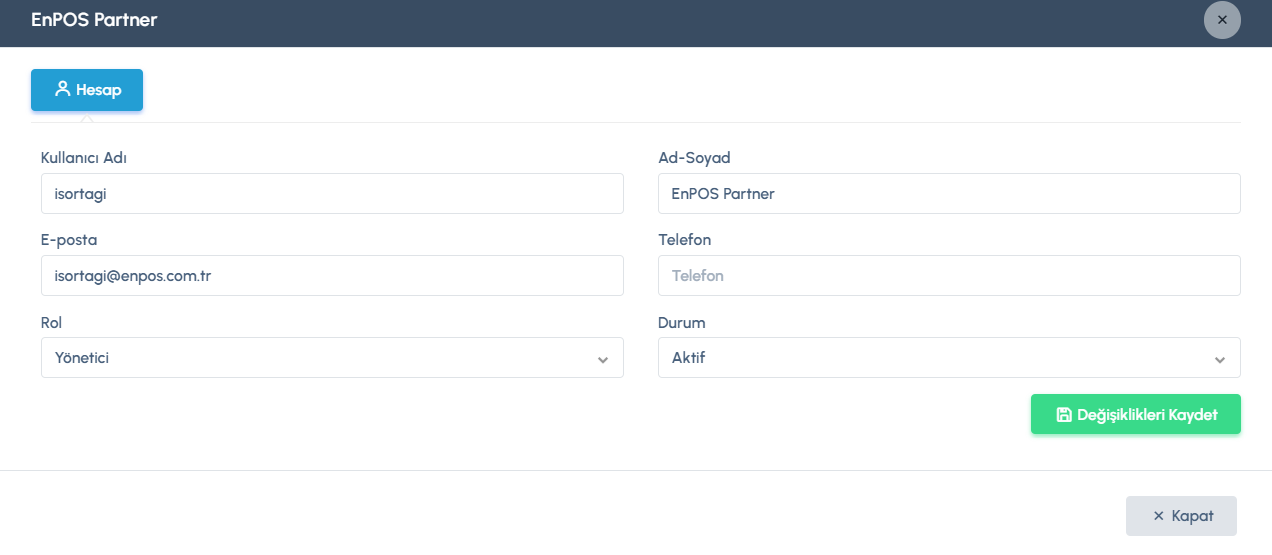Expand the Rol chevron arrow

(x=603, y=359)
